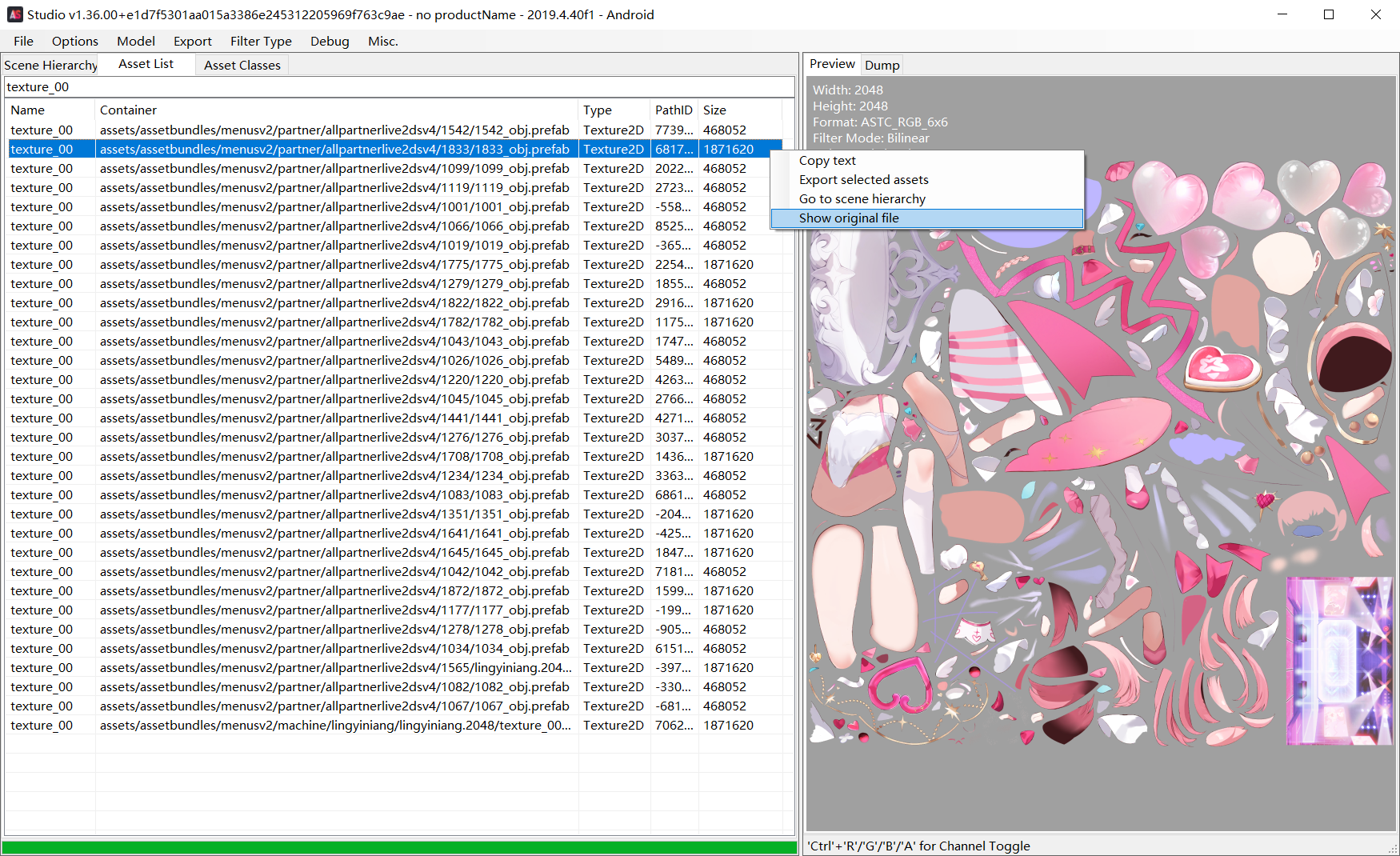Viewport: 1400px width, 856px height.
Task: Switch to the Scene Hierarchy tab
Action: (x=50, y=65)
